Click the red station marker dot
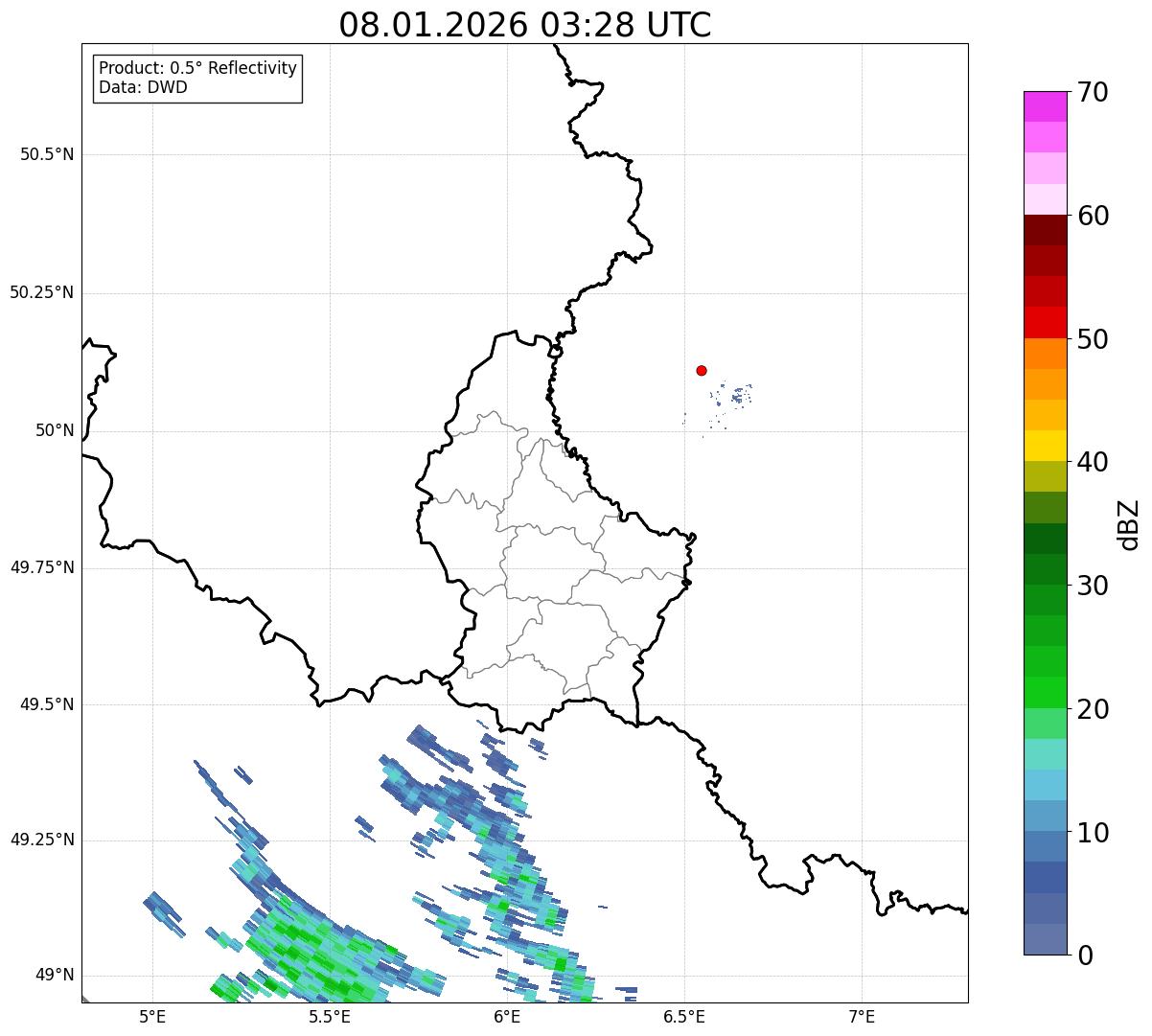The width and height of the screenshot is (1152, 1036). [702, 370]
